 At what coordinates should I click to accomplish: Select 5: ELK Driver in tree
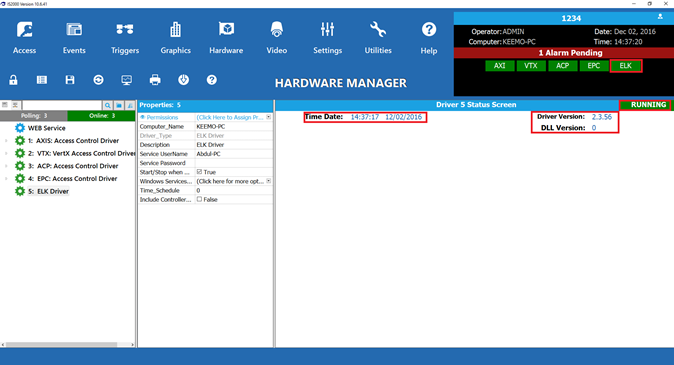pos(49,191)
